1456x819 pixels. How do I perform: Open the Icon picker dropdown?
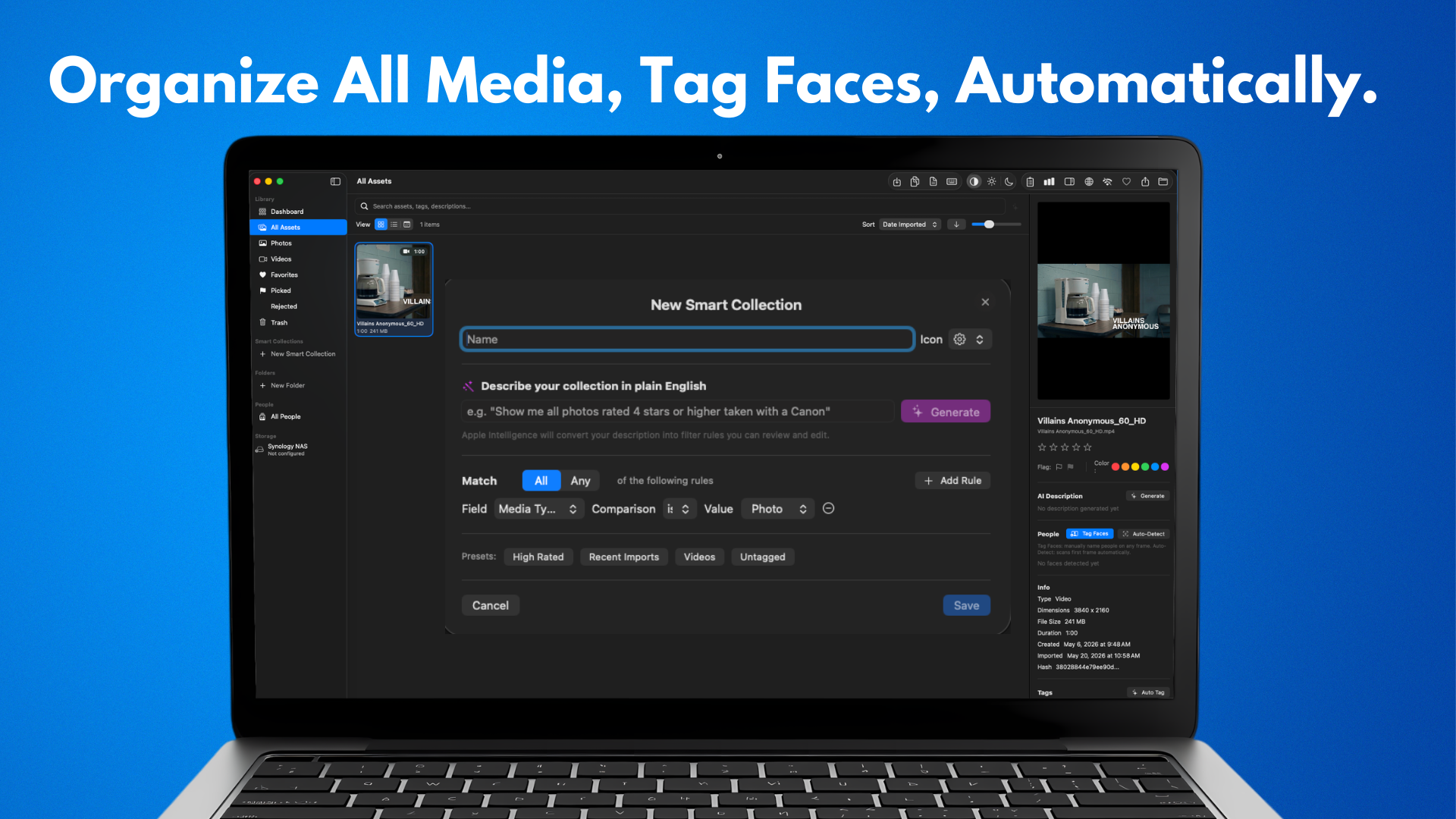click(969, 340)
